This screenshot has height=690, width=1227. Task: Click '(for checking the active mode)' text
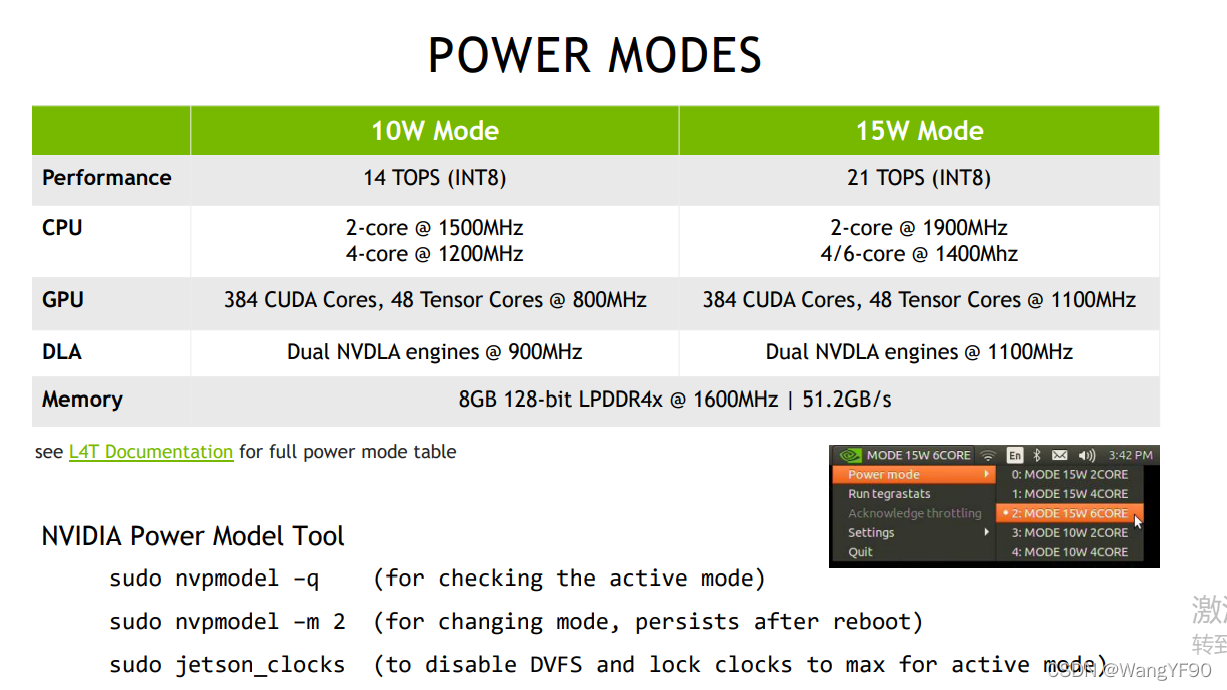point(570,578)
